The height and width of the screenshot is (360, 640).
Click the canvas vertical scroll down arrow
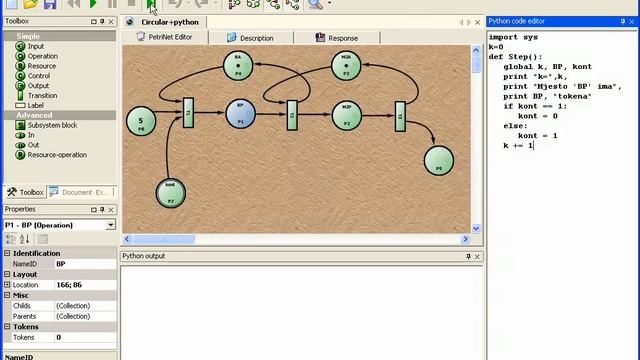pyautogui.click(x=476, y=228)
